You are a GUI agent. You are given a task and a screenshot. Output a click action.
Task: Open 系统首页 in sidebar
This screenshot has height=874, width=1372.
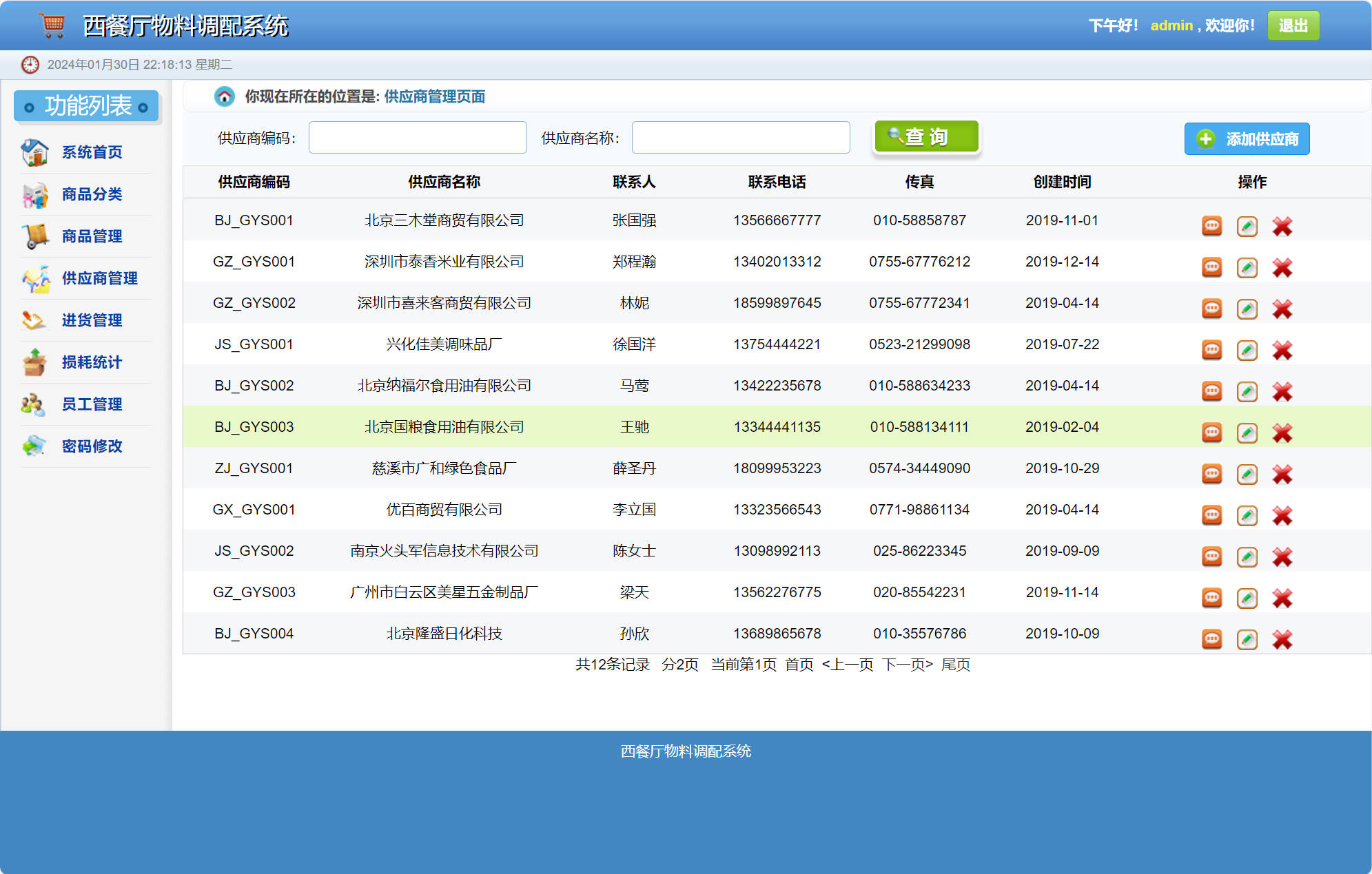coord(92,152)
